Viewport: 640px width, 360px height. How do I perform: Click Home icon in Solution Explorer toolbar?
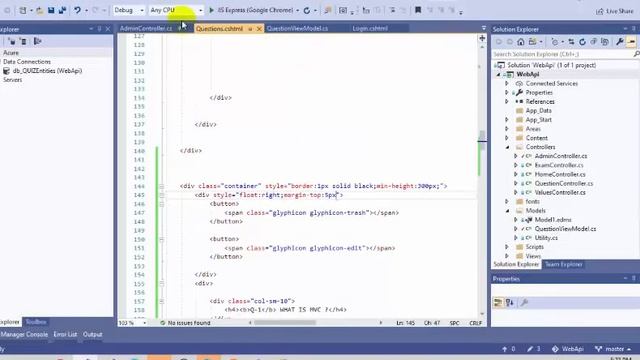[x=521, y=42]
